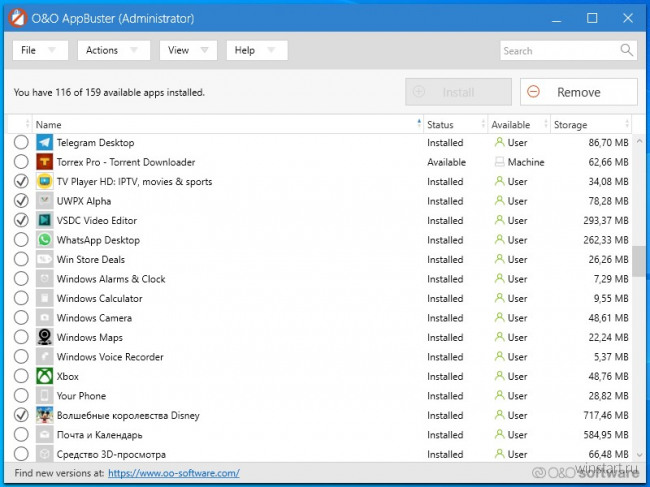Uncheck the Disney королевства checkbox
Image resolution: width=650 pixels, height=487 pixels.
click(21, 415)
